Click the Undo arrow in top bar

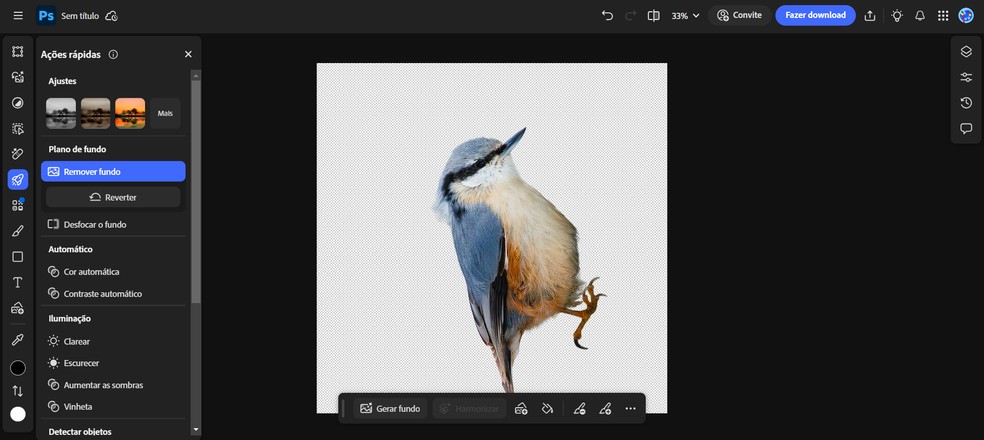(607, 16)
